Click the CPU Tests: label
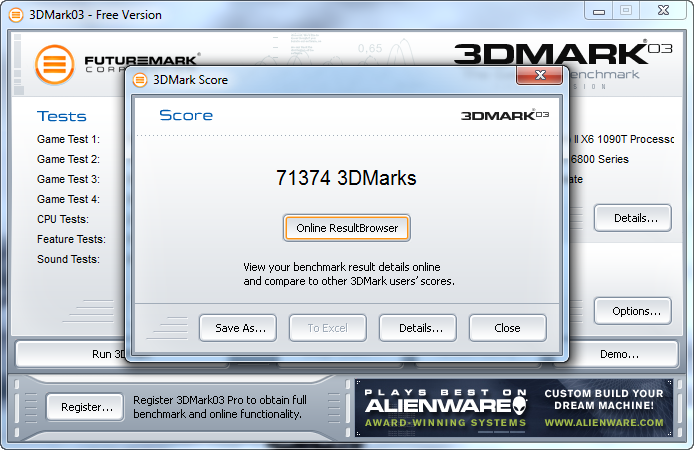Screen dimensions: 694x450 [63, 219]
